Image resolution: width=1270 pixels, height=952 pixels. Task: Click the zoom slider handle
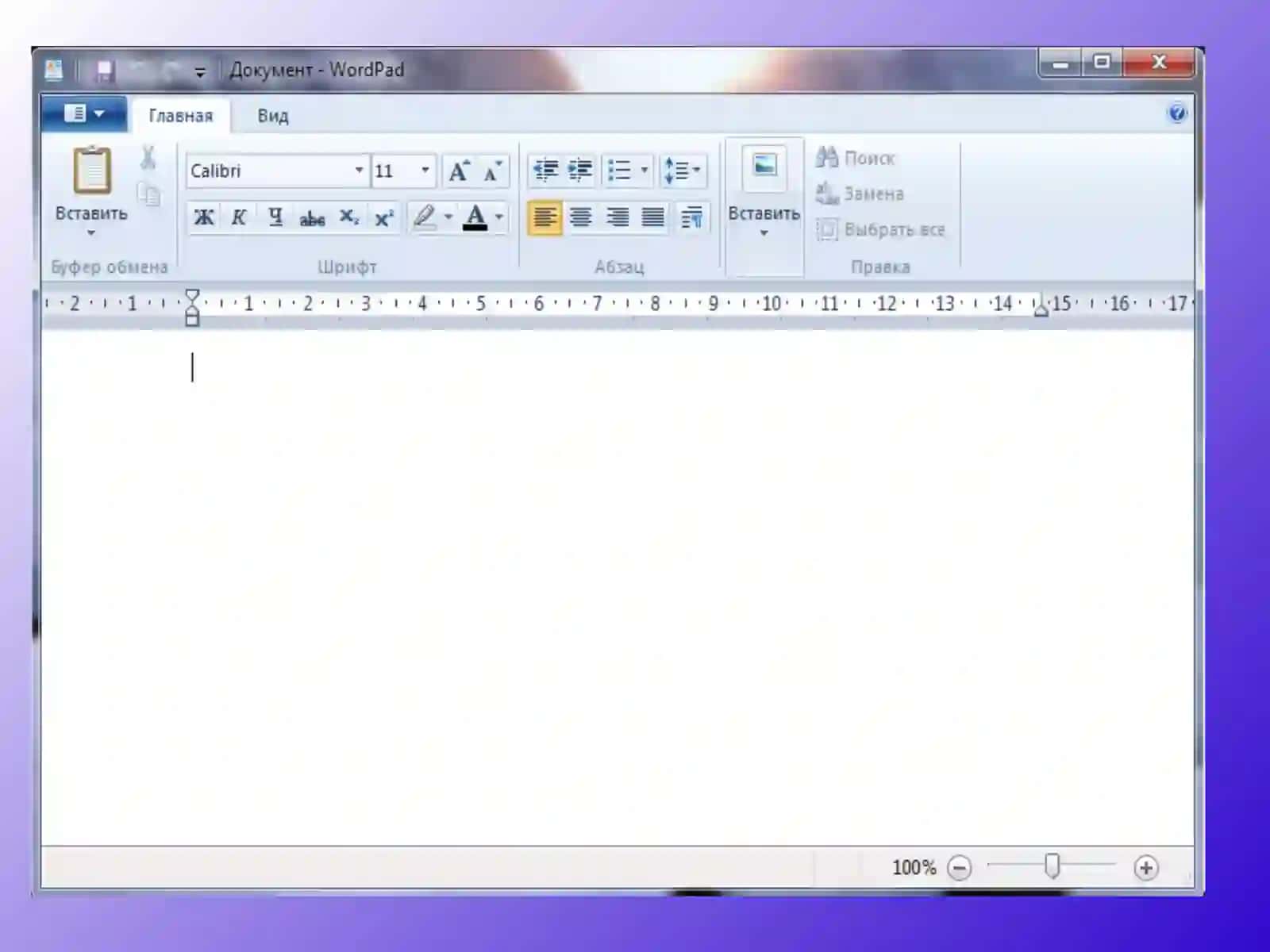click(x=1053, y=866)
